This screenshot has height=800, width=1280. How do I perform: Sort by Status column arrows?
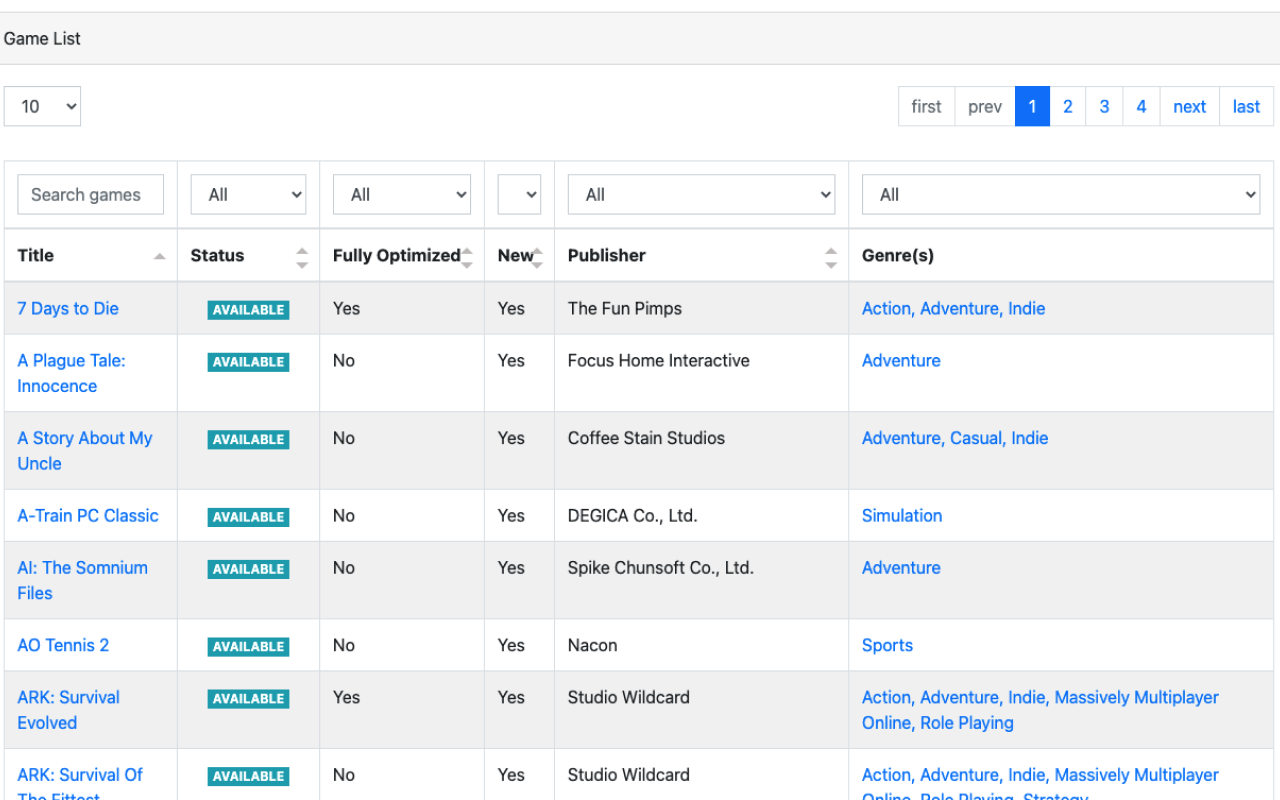302,258
